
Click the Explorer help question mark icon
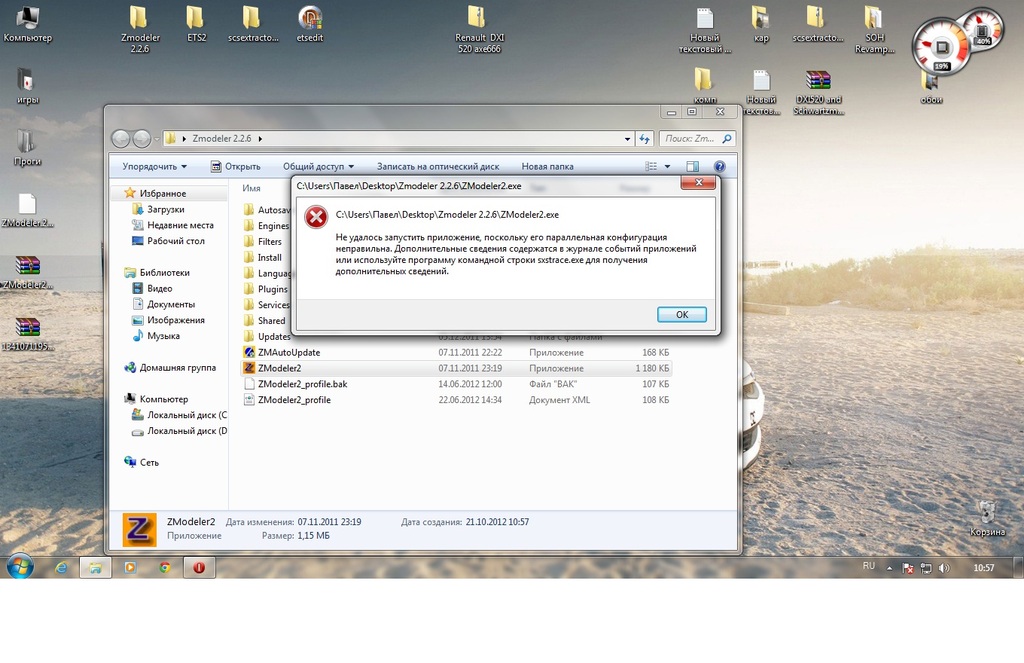coord(719,167)
